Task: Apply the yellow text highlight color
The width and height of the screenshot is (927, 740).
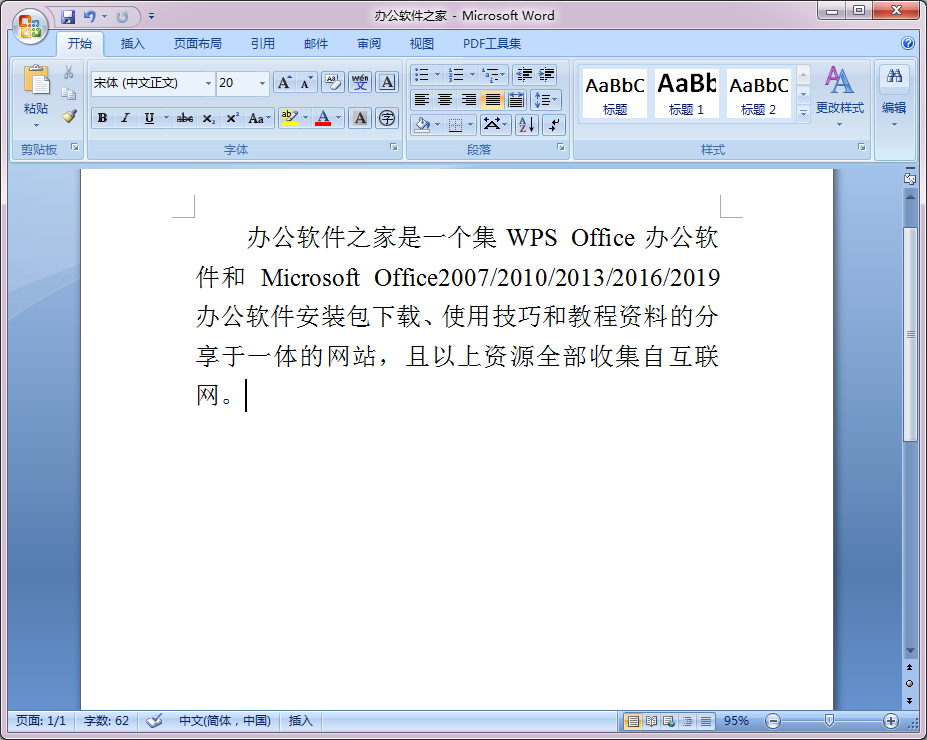Action: tap(289, 118)
